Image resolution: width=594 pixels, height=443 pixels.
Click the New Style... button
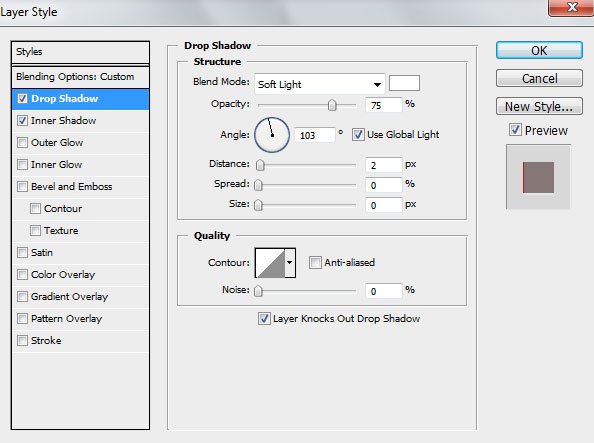(x=539, y=106)
